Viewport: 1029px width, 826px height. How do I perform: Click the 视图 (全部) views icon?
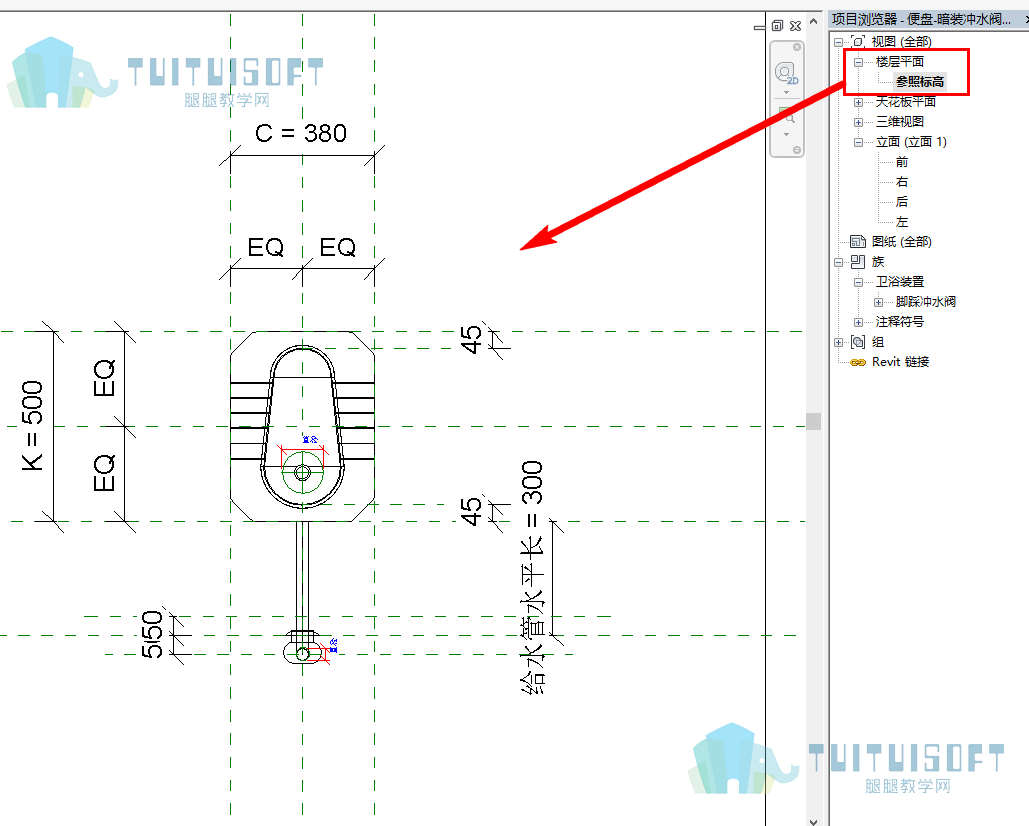858,41
